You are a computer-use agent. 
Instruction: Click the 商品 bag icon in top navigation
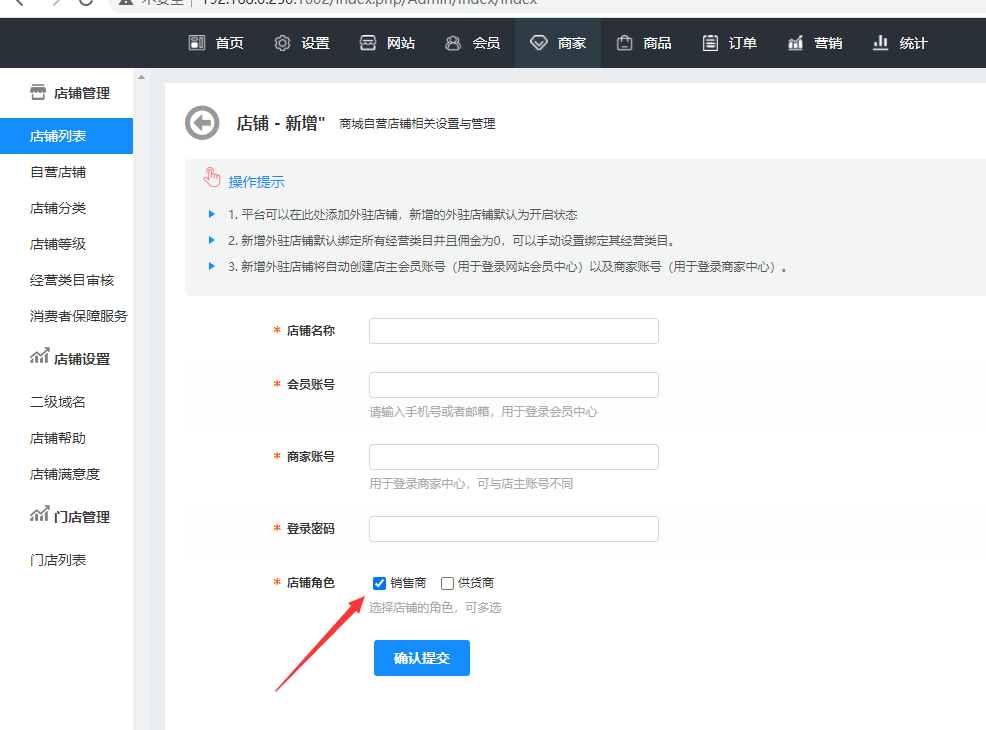625,43
